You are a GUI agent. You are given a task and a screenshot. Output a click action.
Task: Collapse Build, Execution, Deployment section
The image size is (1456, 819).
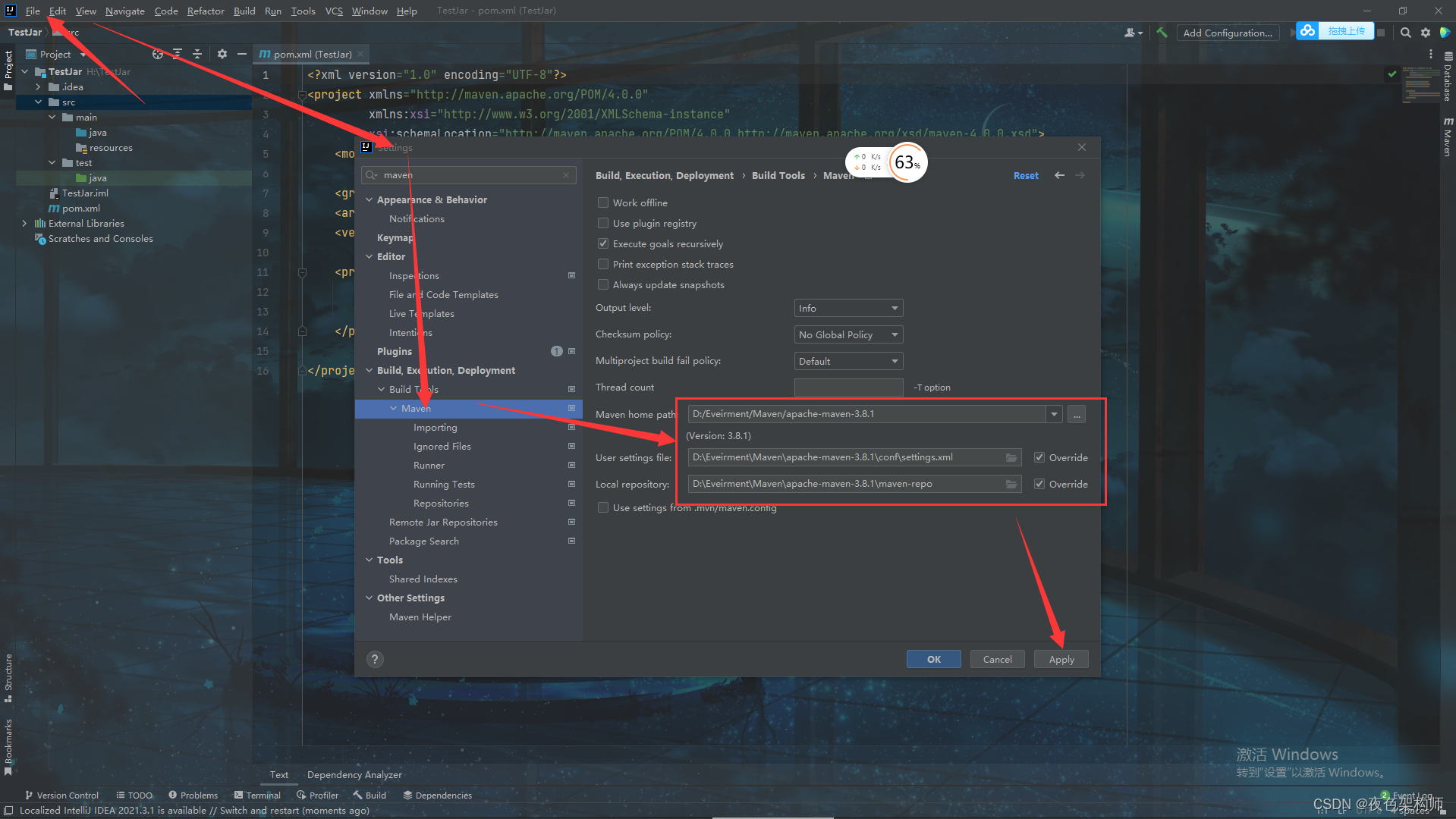[370, 370]
